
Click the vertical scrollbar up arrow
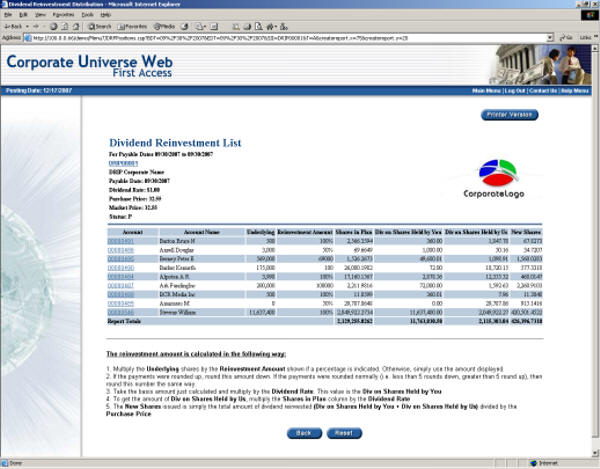pyautogui.click(x=595, y=48)
